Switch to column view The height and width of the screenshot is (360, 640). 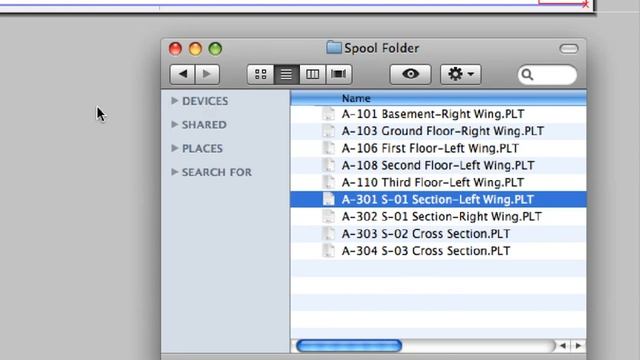312,74
